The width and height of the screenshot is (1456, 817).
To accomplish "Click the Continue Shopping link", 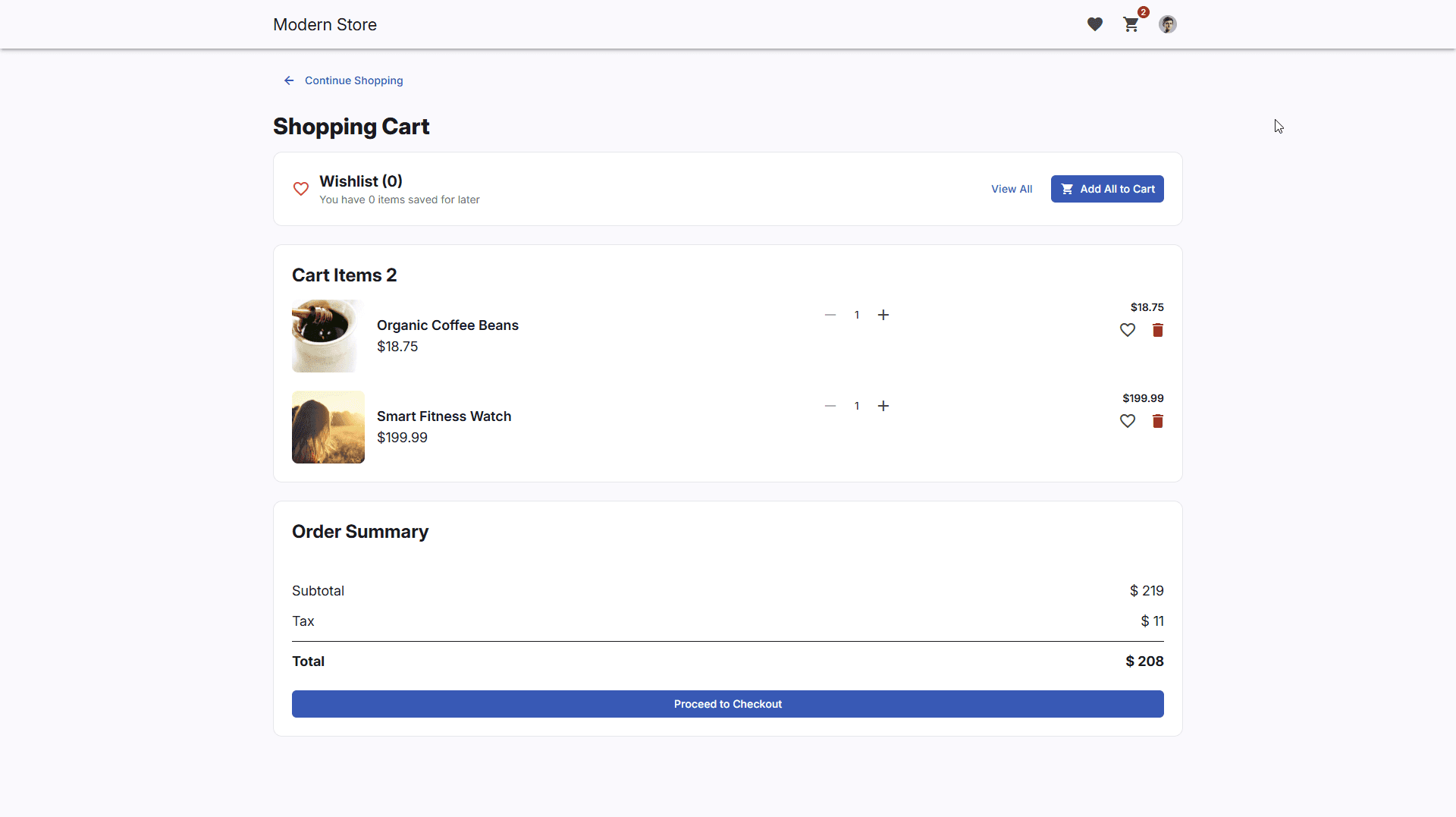I will point(353,80).
